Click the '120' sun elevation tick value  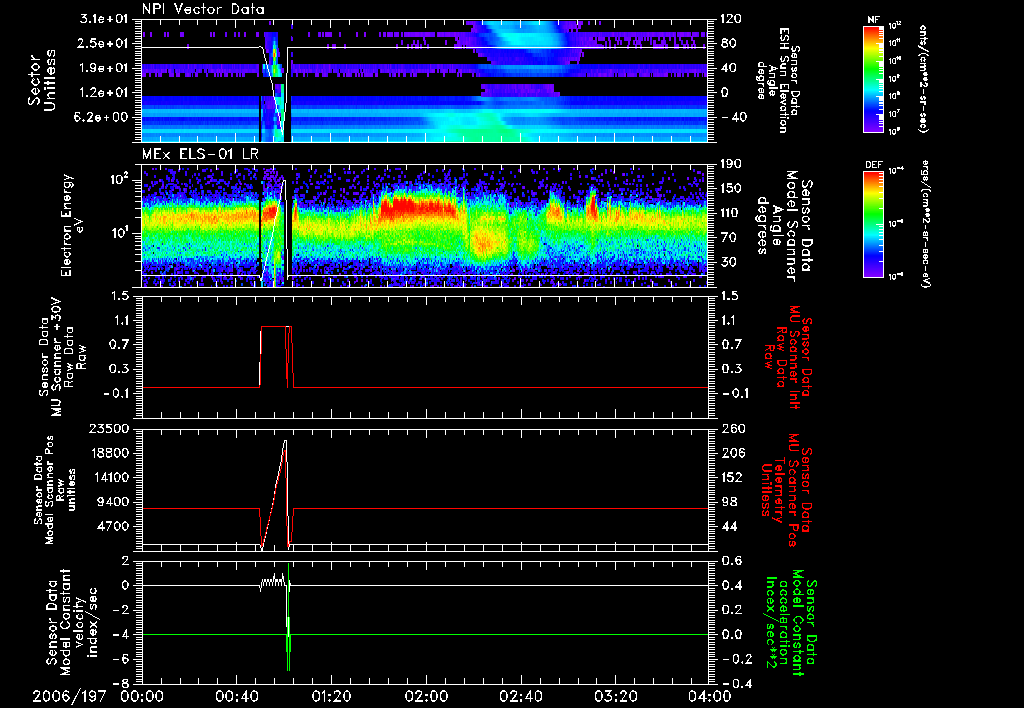731,19
